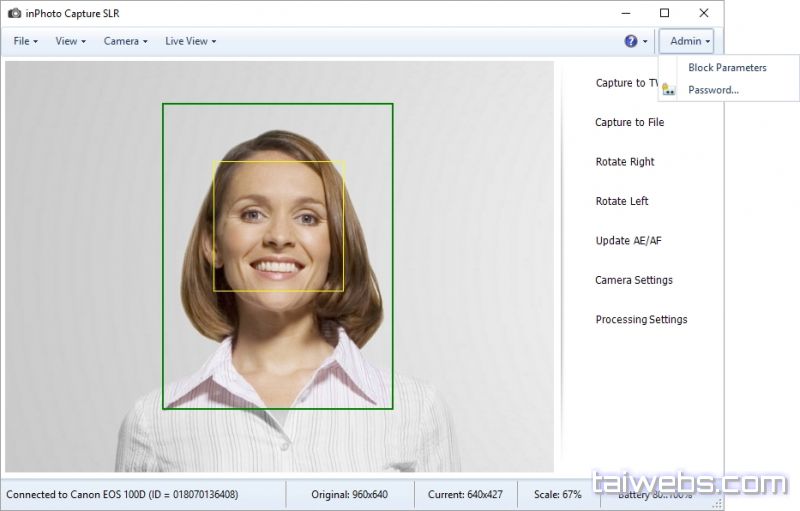The image size is (800, 511).
Task: Click the Rotate Left button
Action: point(622,201)
